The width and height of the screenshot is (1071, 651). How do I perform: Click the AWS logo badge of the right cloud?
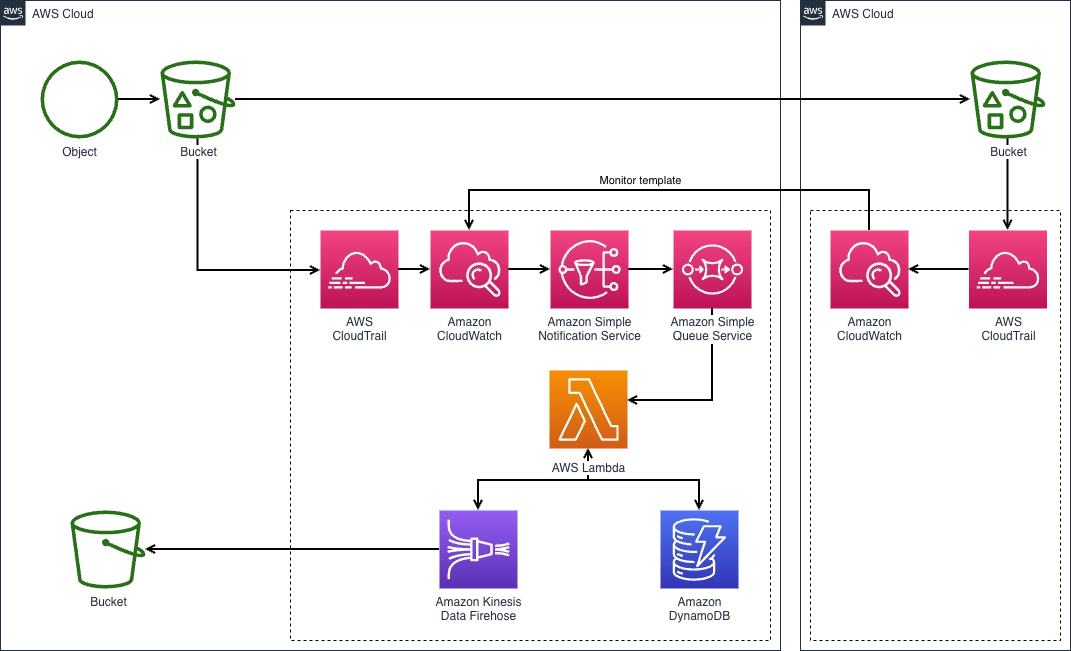[x=813, y=13]
